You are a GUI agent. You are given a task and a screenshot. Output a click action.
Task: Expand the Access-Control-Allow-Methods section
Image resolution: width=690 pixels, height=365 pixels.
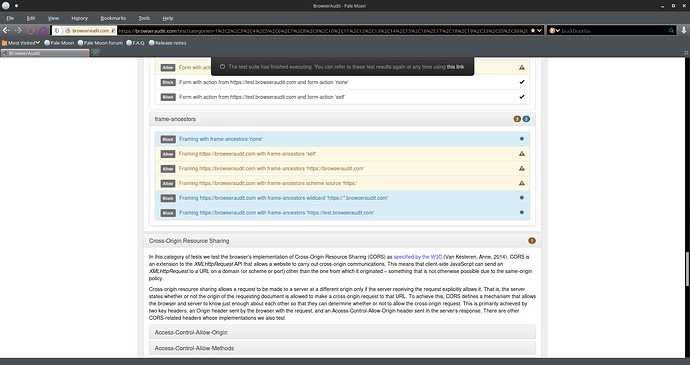coord(342,348)
